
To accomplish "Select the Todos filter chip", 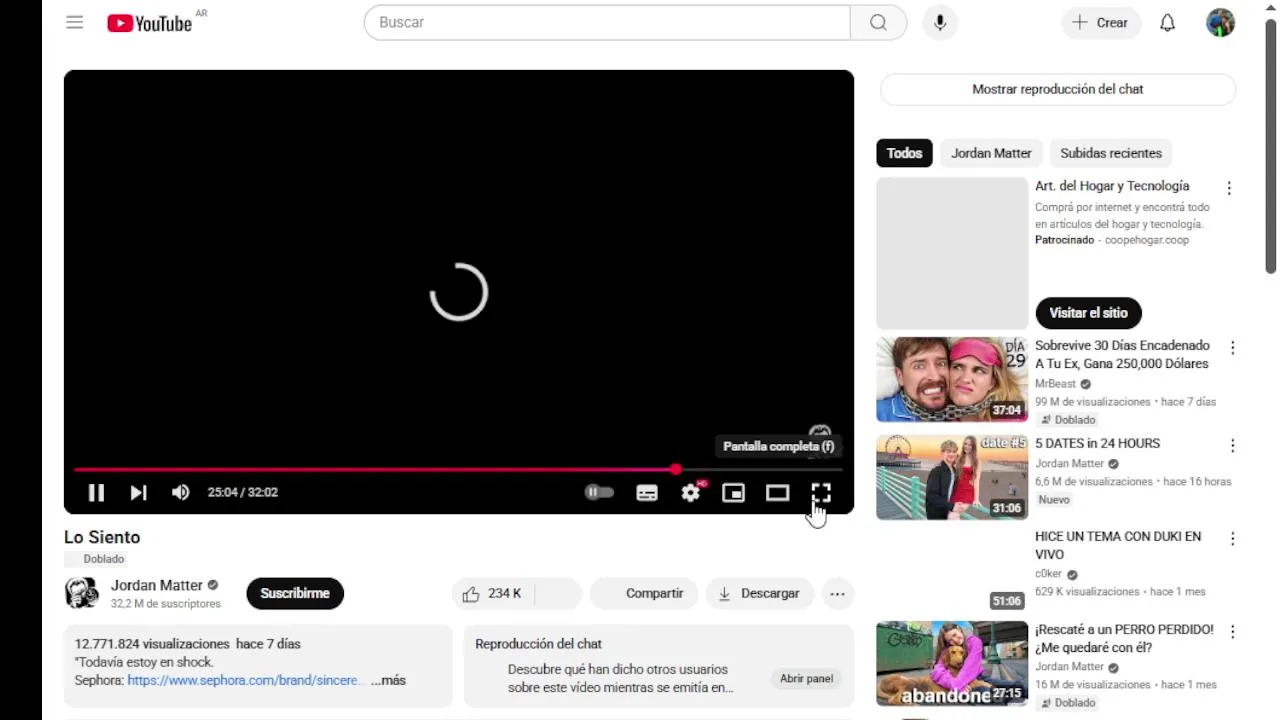I will point(904,153).
